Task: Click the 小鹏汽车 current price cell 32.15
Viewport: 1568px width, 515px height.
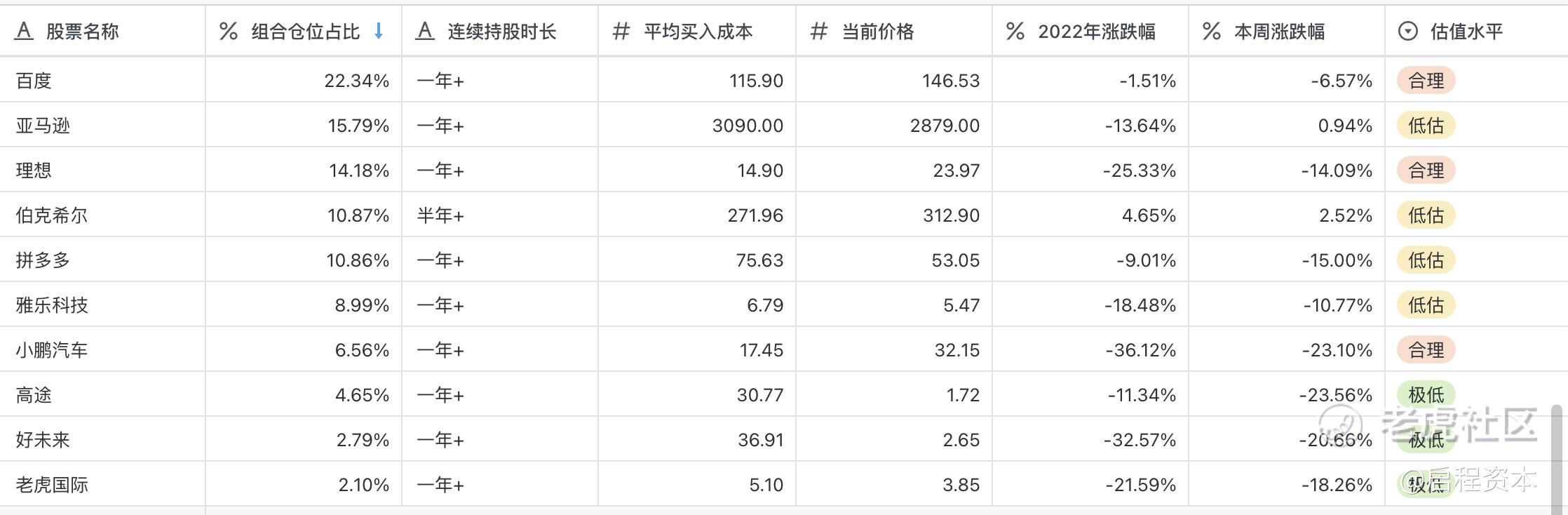Action: tap(894, 350)
